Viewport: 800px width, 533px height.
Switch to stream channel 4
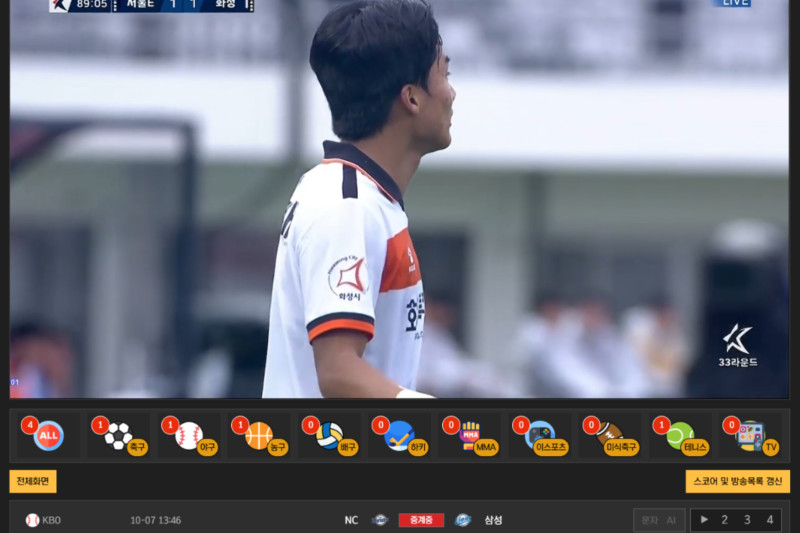[x=769, y=520]
